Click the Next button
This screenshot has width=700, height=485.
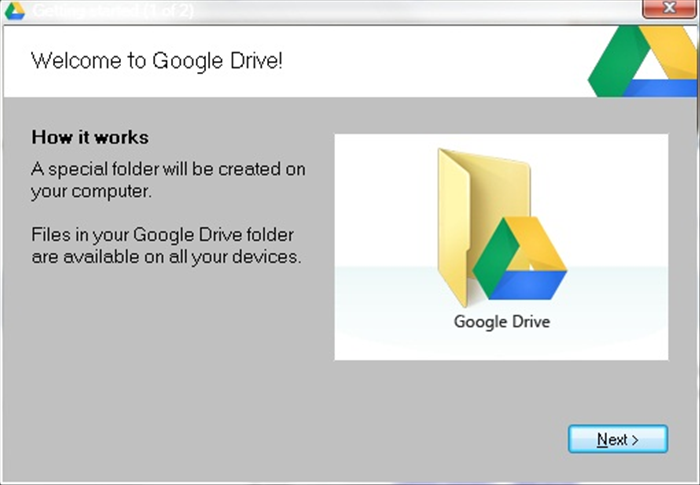coord(618,439)
